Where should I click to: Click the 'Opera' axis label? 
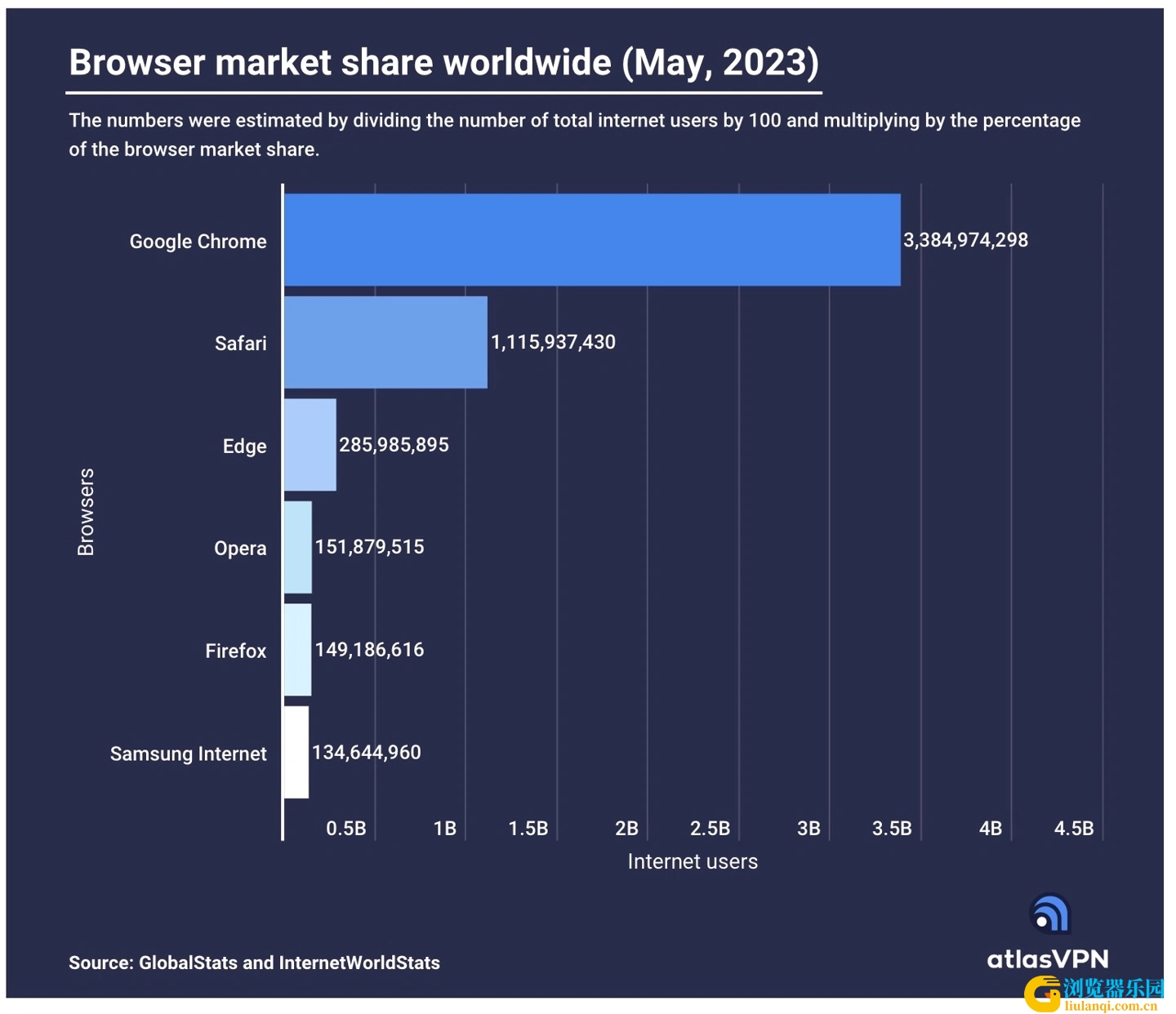tap(240, 549)
